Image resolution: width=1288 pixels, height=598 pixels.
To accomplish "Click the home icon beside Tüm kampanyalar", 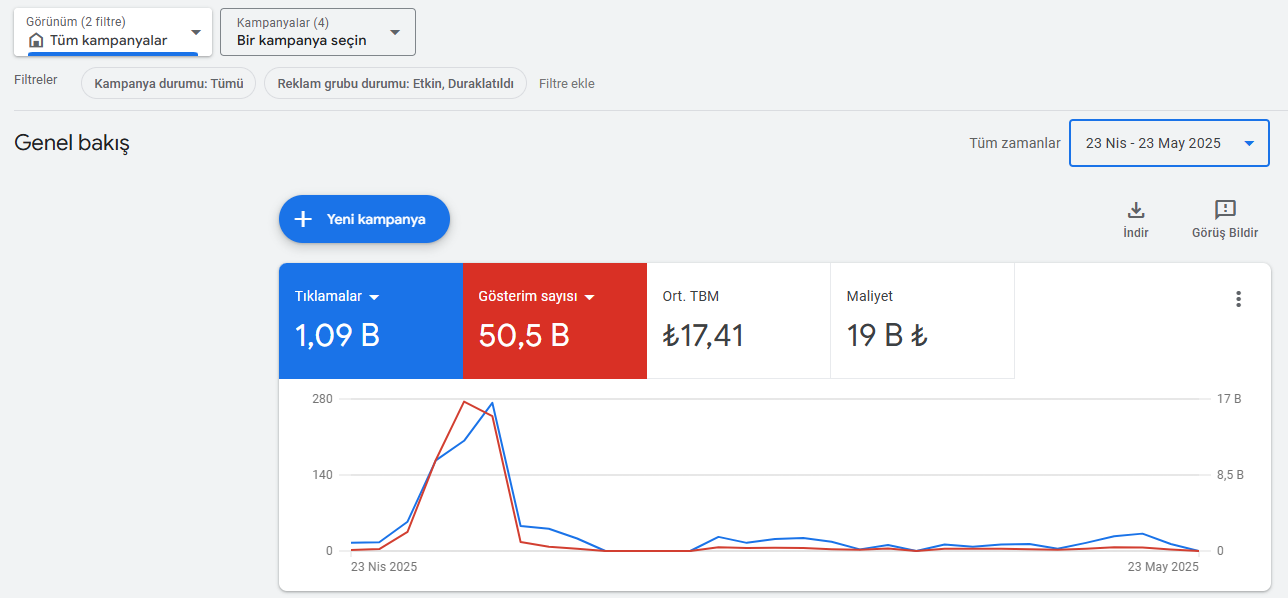I will coord(36,41).
